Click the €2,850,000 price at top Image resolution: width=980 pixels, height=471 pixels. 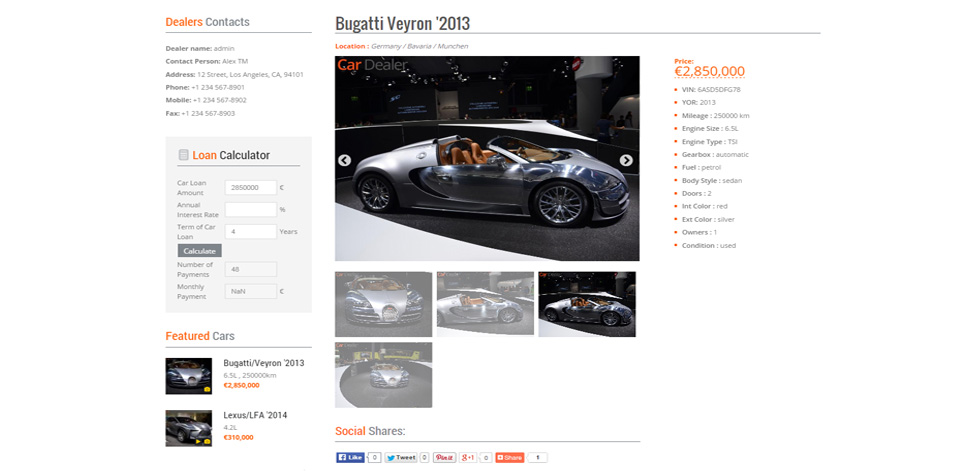(709, 71)
